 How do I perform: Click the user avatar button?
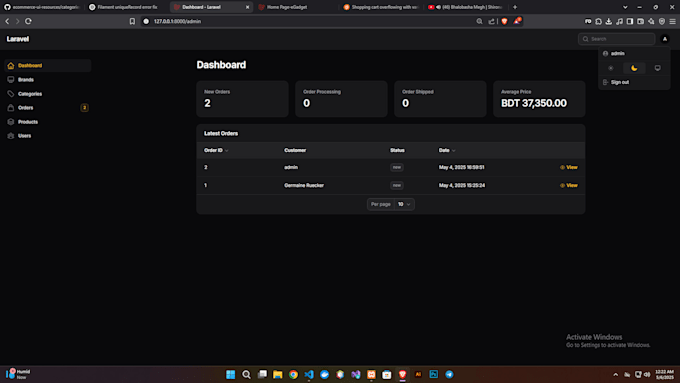(665, 39)
